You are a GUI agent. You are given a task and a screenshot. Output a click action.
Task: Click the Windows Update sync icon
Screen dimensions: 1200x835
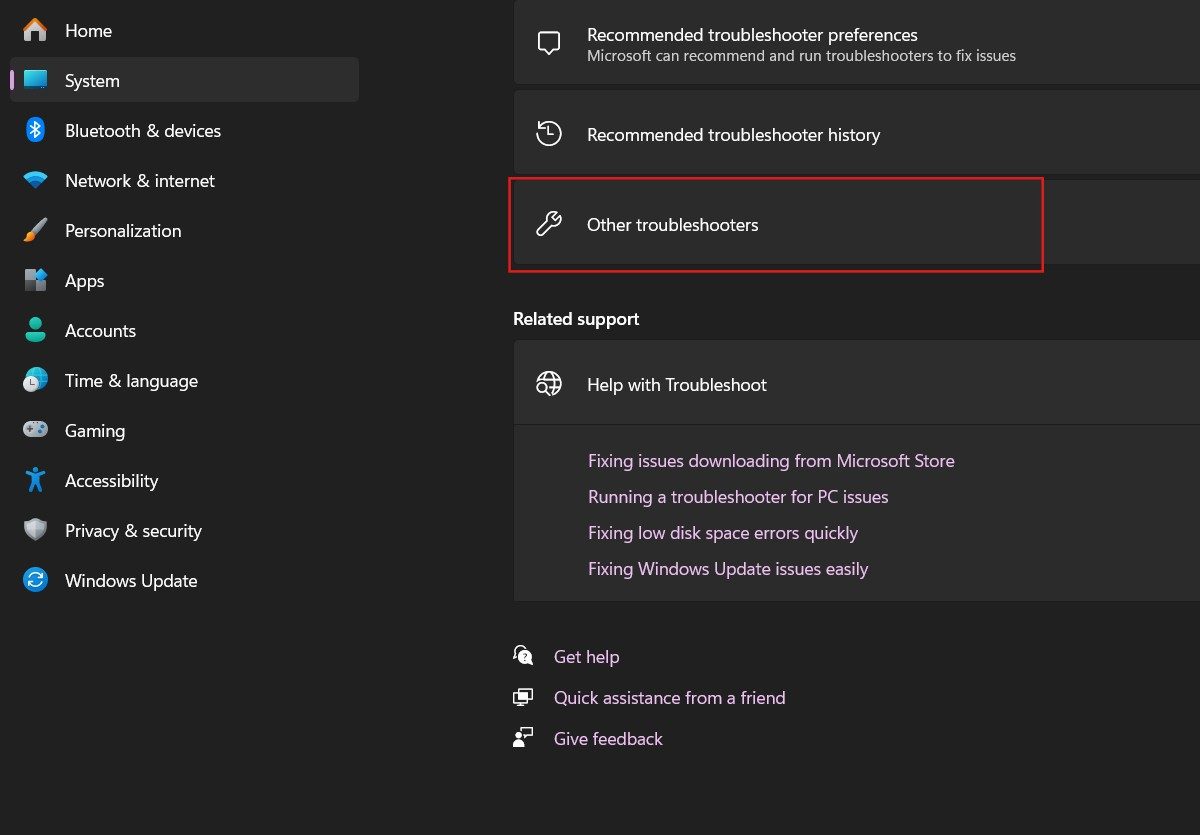(35, 581)
